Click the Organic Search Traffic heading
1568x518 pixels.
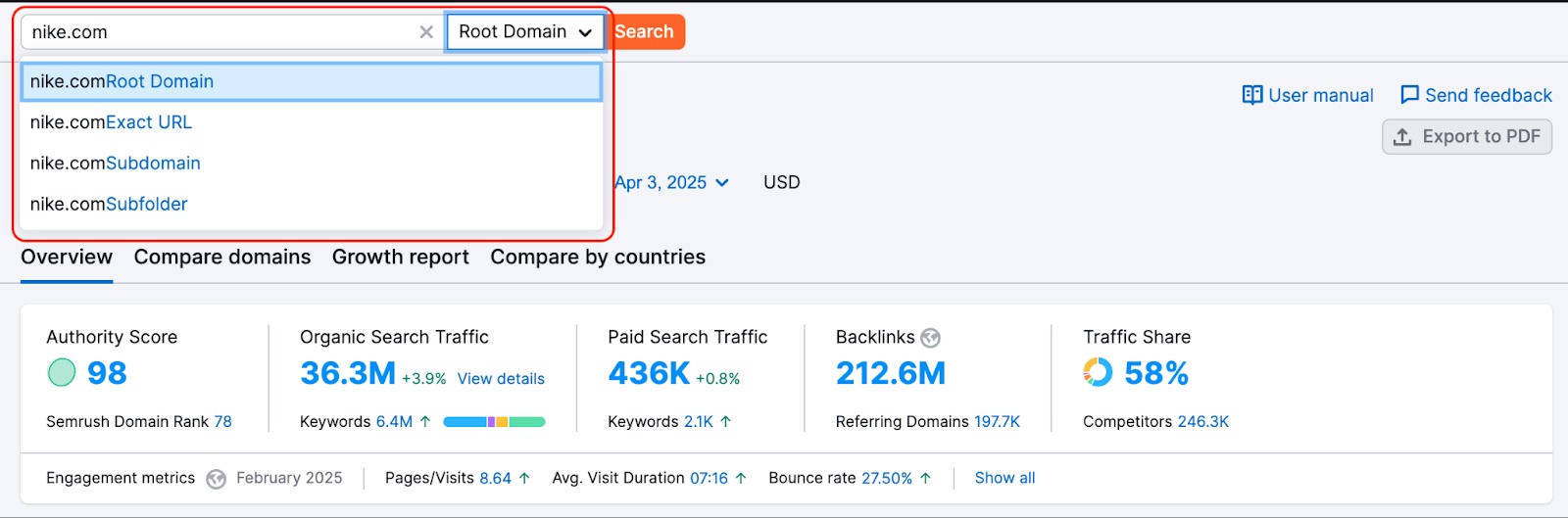394,337
